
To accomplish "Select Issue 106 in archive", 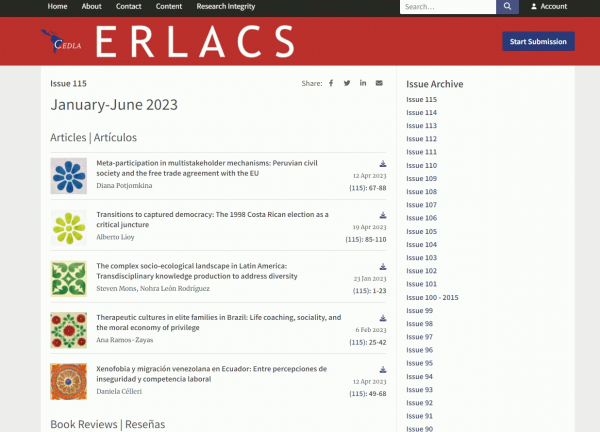I will click(421, 218).
